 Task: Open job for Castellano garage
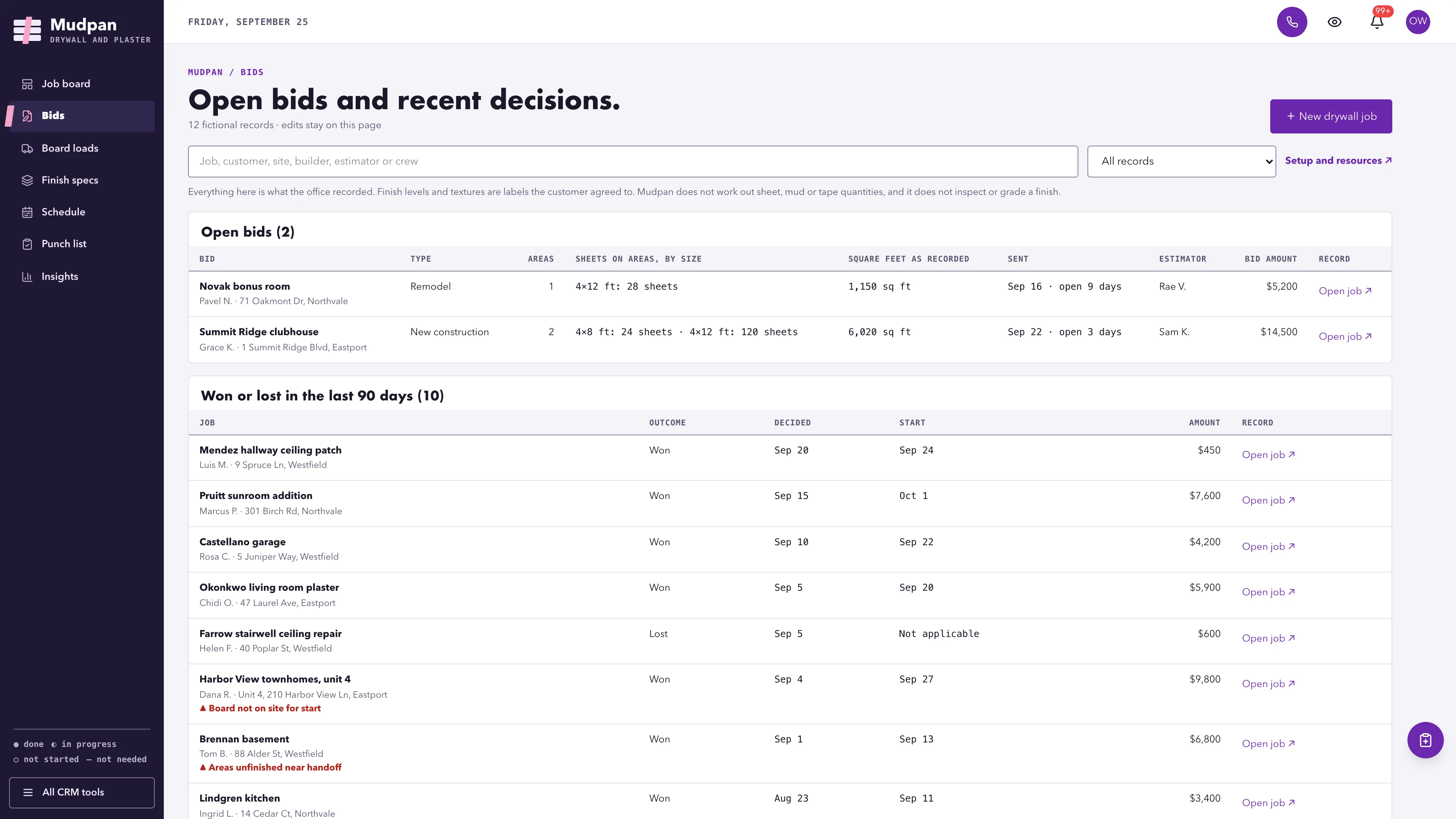pos(1268,546)
